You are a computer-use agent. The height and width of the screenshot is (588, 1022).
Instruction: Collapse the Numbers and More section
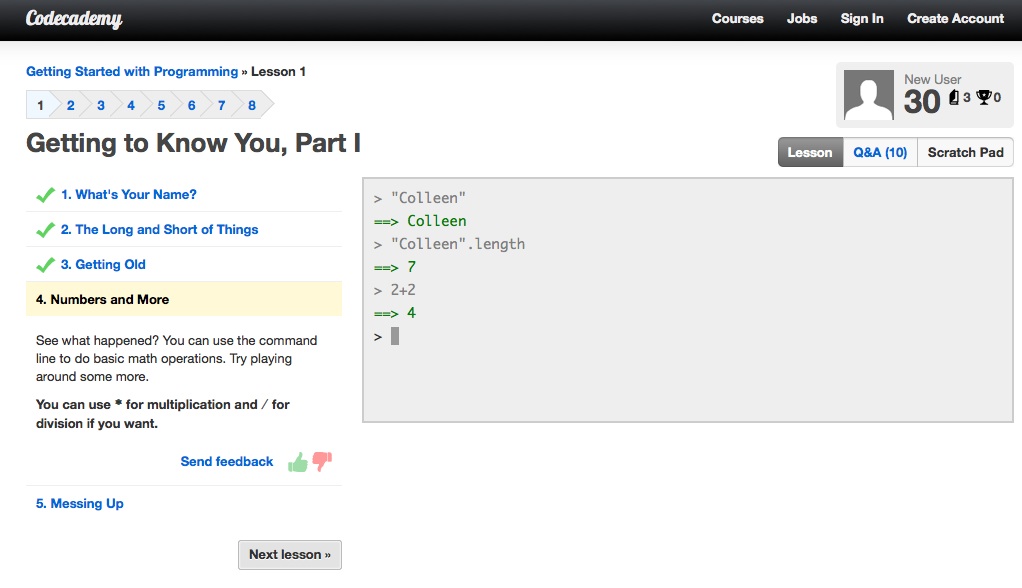coord(184,299)
